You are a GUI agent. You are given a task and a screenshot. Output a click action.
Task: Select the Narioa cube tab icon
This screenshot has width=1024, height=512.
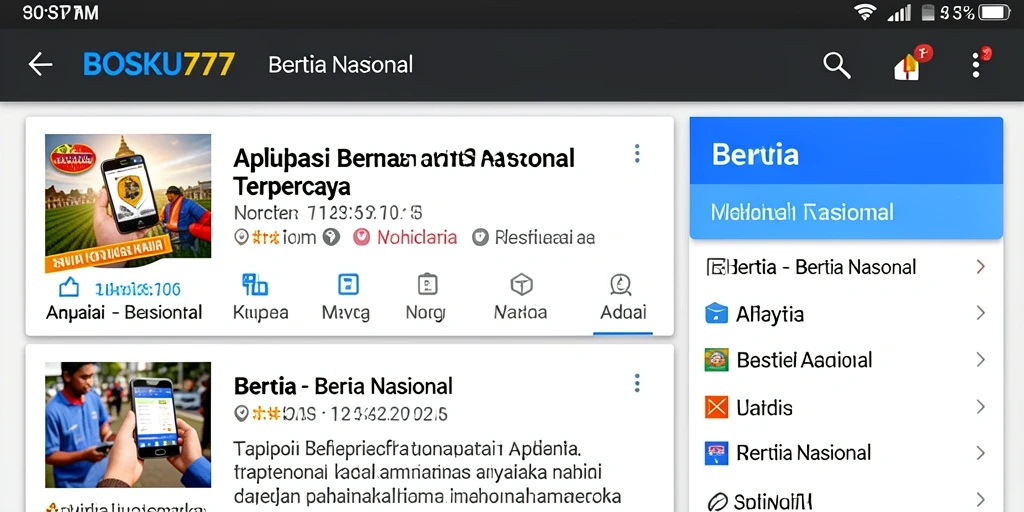coord(521,285)
